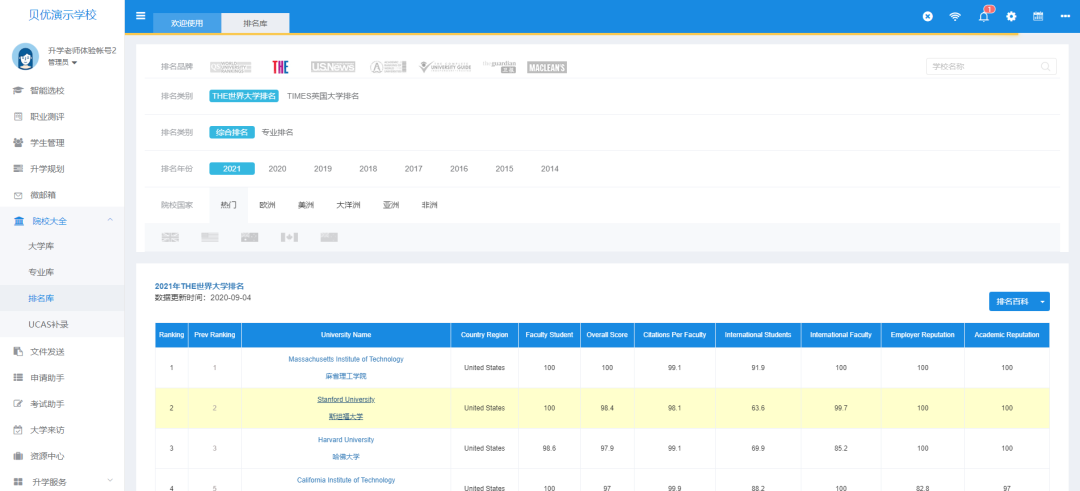
Task: Select the 大洋洲 country tab
Action: [x=349, y=205]
